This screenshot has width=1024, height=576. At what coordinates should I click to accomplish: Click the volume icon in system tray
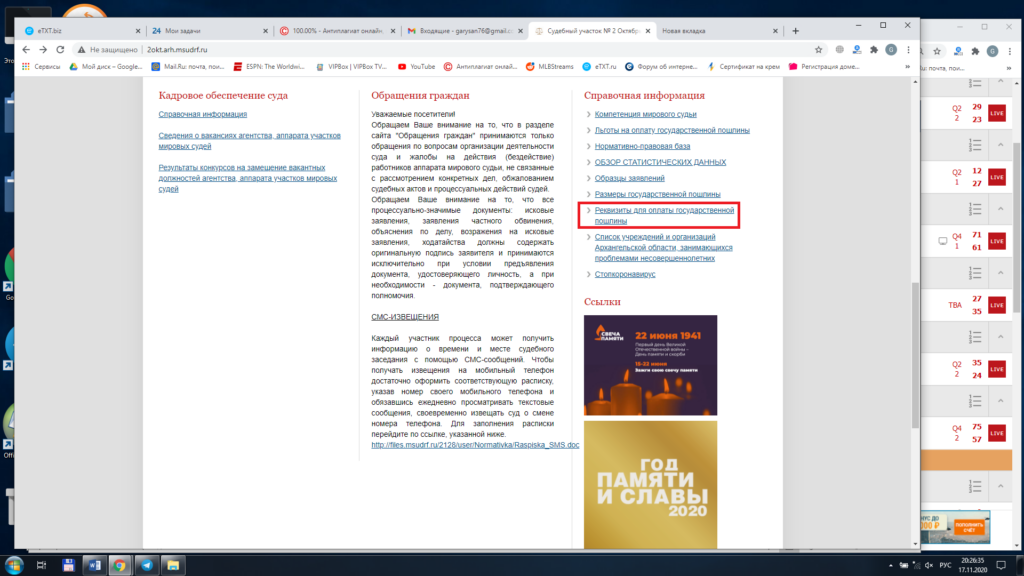click(x=929, y=566)
